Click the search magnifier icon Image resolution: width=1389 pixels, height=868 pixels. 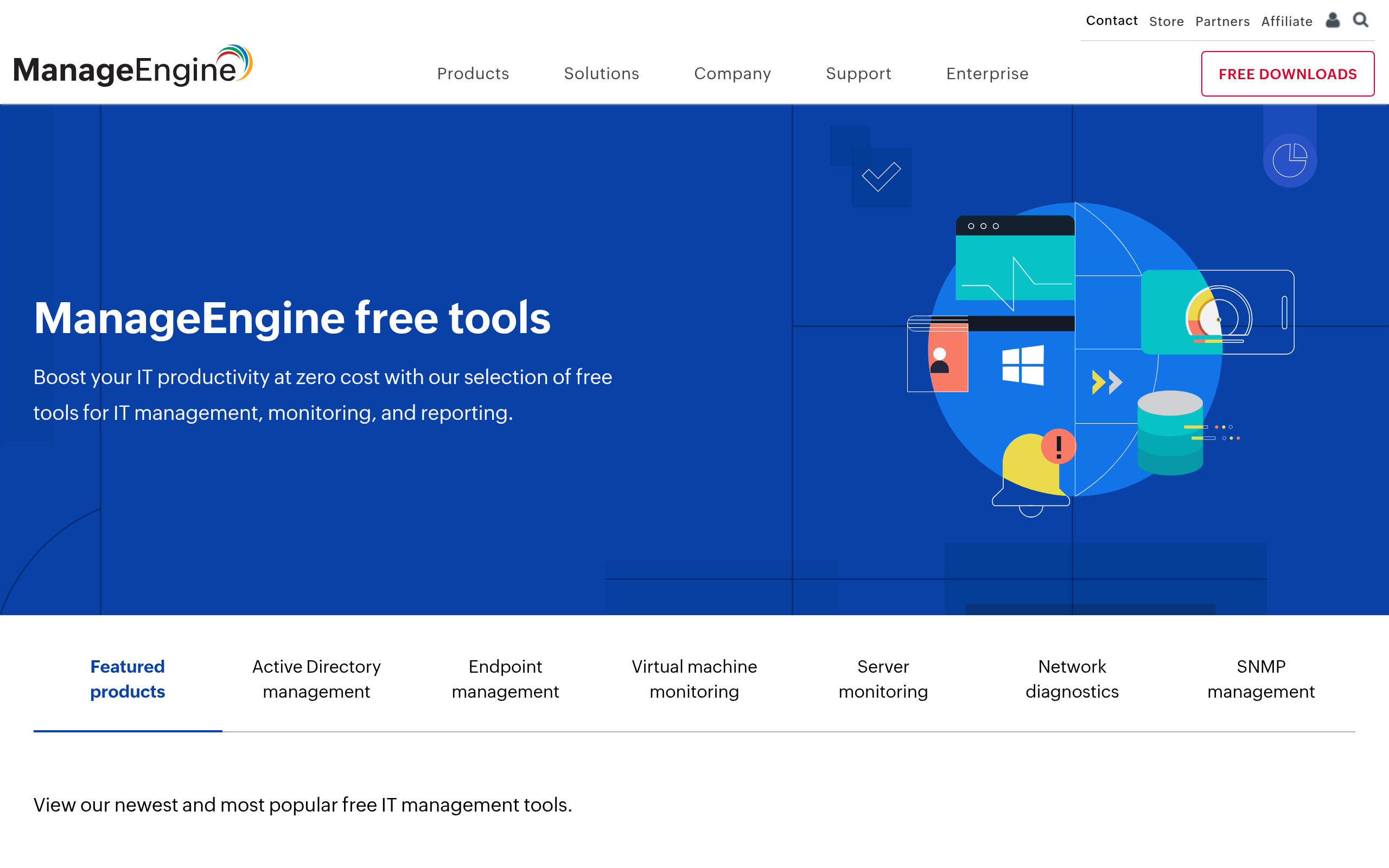point(1361,21)
